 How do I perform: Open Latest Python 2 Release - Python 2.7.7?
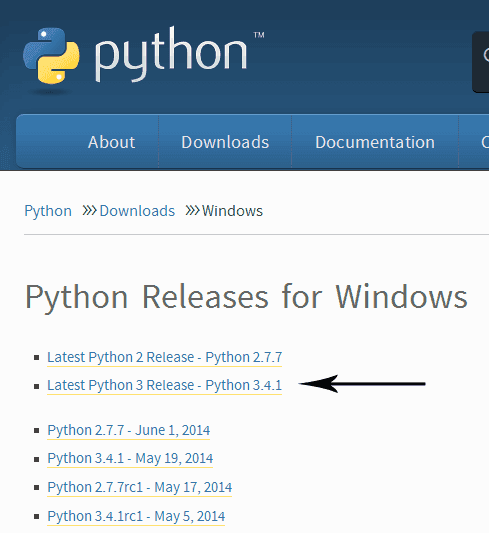point(164,357)
